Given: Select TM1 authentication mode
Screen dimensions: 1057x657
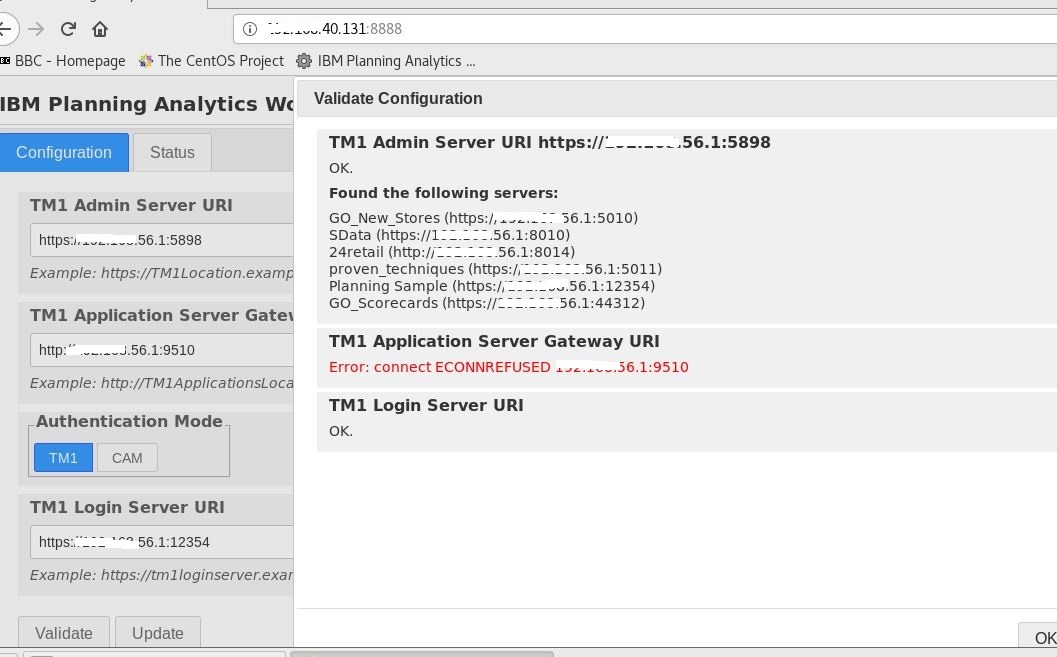Looking at the screenshot, I should pyautogui.click(x=63, y=458).
